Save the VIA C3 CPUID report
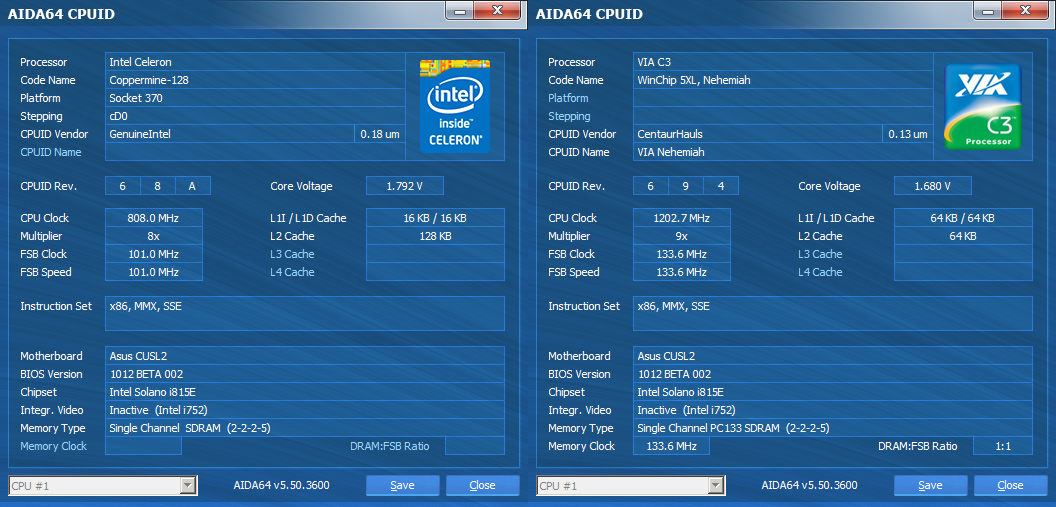Image resolution: width=1056 pixels, height=507 pixels. pyautogui.click(x=931, y=485)
